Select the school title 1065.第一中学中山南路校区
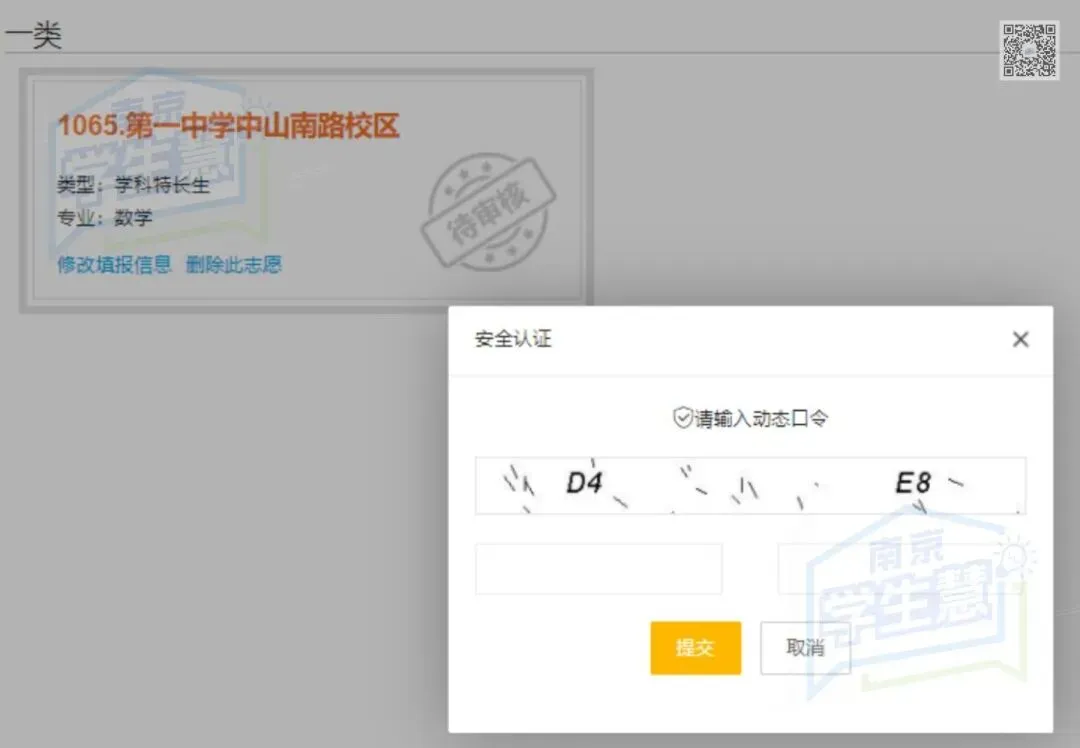This screenshot has width=1080, height=748. [x=228, y=127]
